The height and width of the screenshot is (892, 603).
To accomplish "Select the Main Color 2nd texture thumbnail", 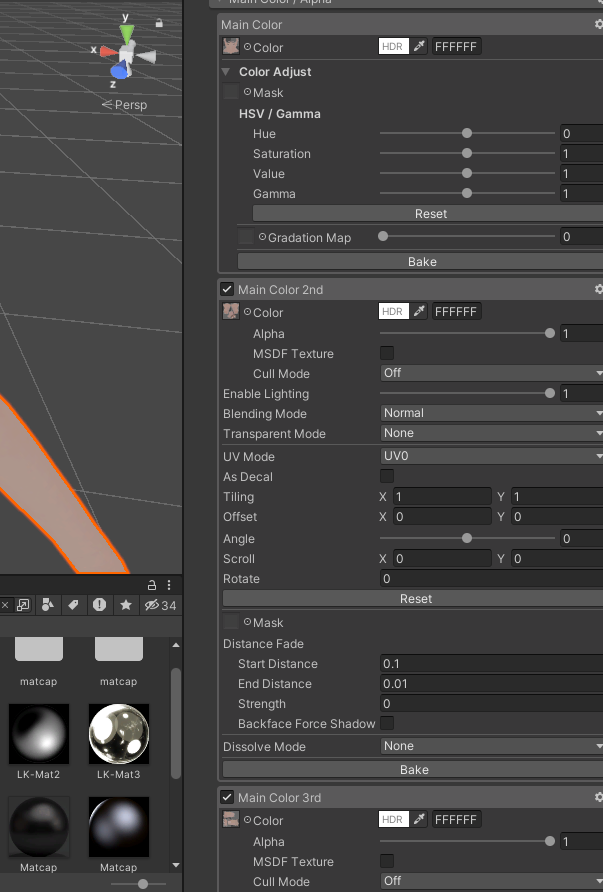I will 230,312.
